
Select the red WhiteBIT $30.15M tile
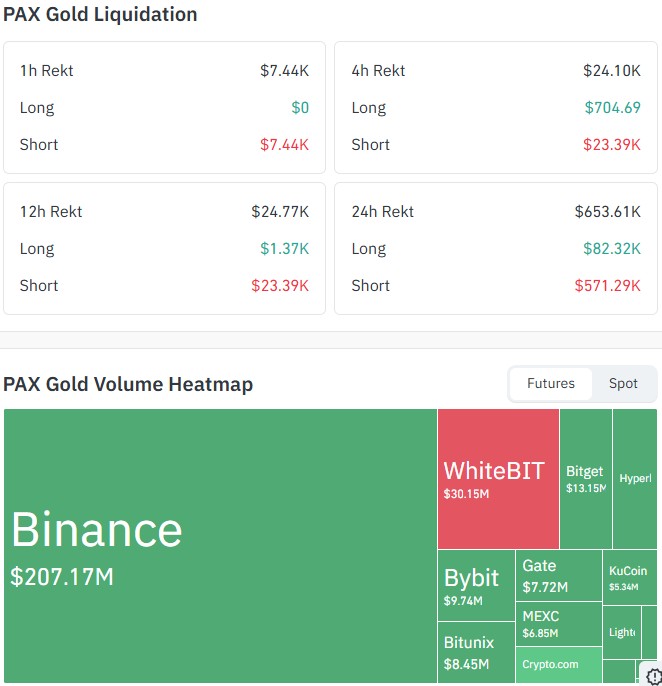coord(498,479)
